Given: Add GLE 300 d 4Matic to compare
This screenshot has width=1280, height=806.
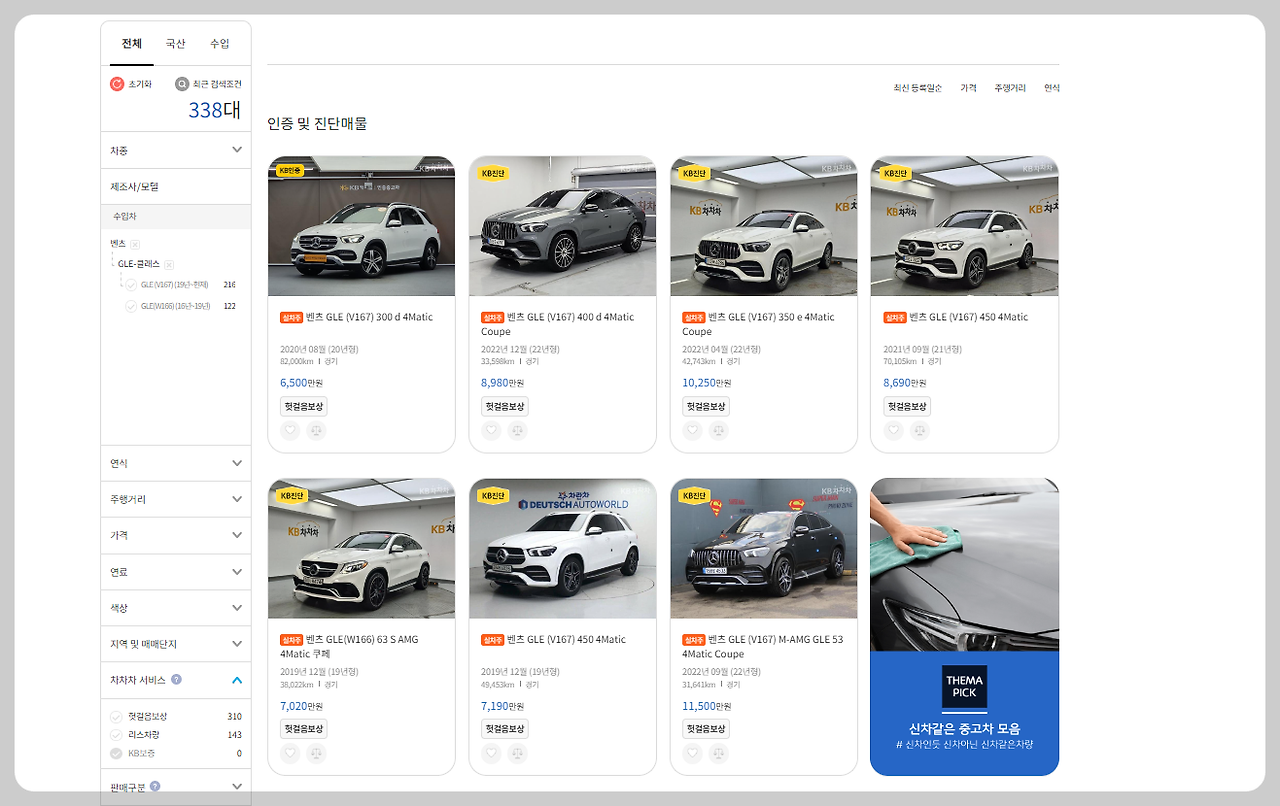Looking at the screenshot, I should coord(316,431).
